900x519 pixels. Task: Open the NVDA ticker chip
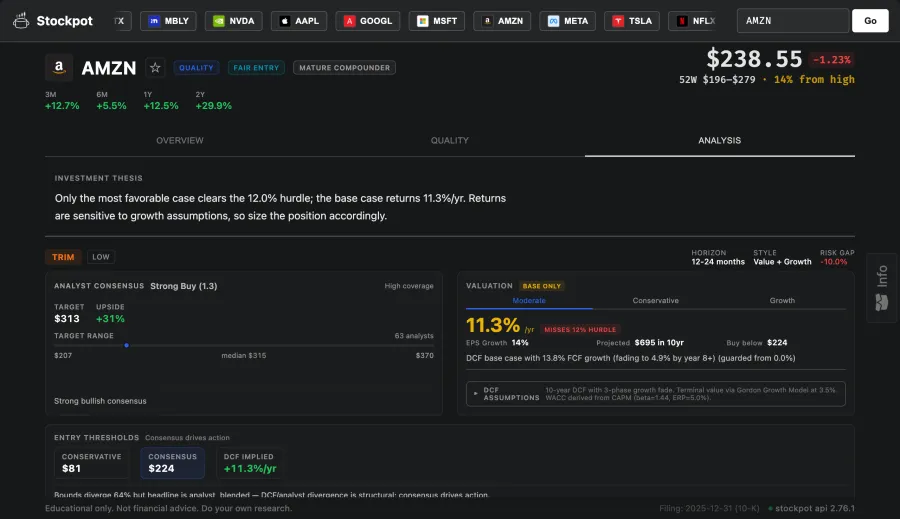click(234, 21)
